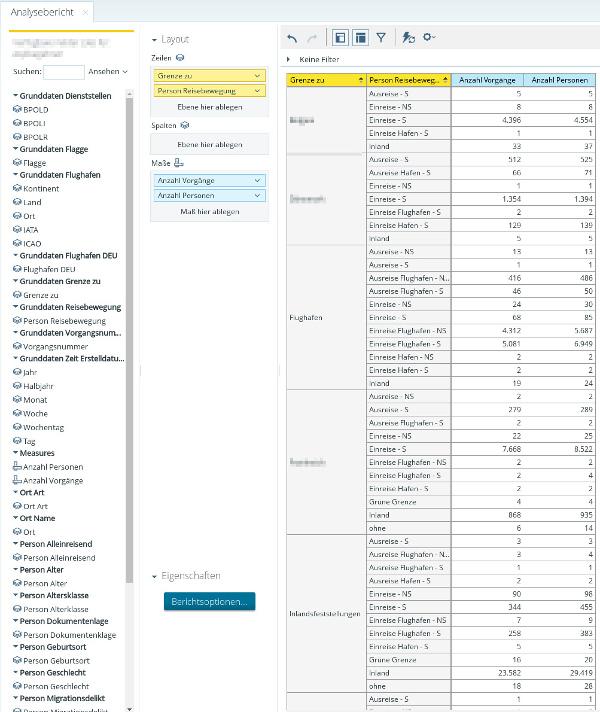Open the filter funnel icon

pos(381,38)
